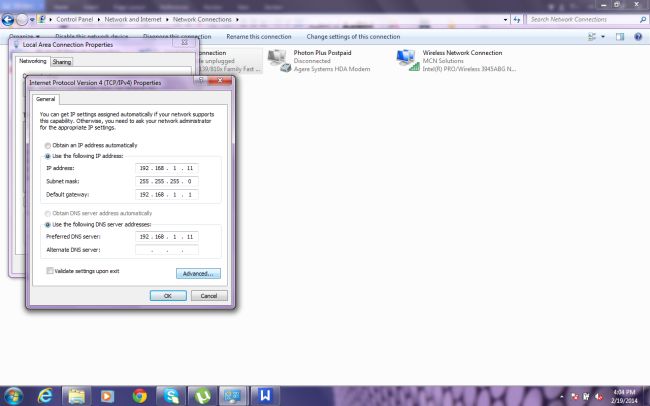Click the Wireless Network Connection name text
Screen dimensions: 650x406
coord(462,53)
